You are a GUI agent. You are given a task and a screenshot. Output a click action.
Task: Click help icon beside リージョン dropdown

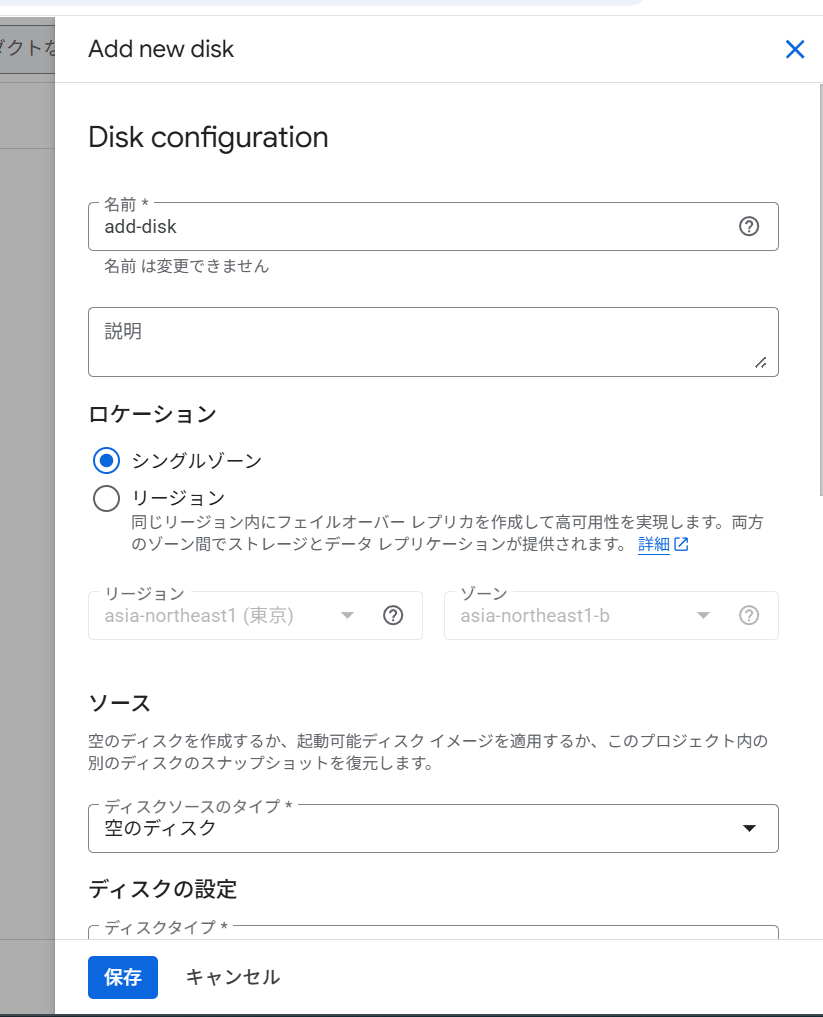tap(393, 615)
